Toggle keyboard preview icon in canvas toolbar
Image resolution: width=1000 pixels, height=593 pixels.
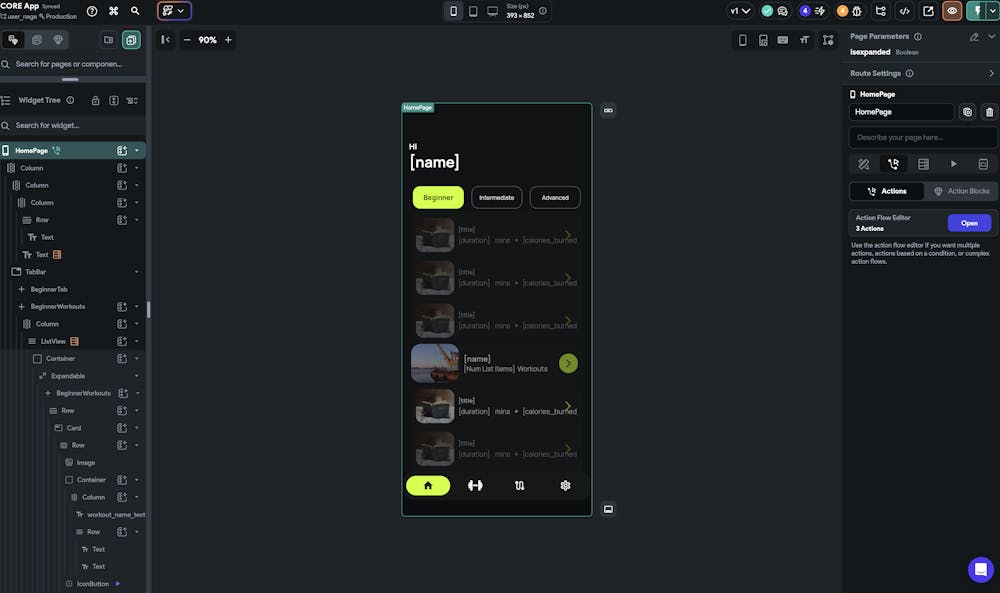783,40
